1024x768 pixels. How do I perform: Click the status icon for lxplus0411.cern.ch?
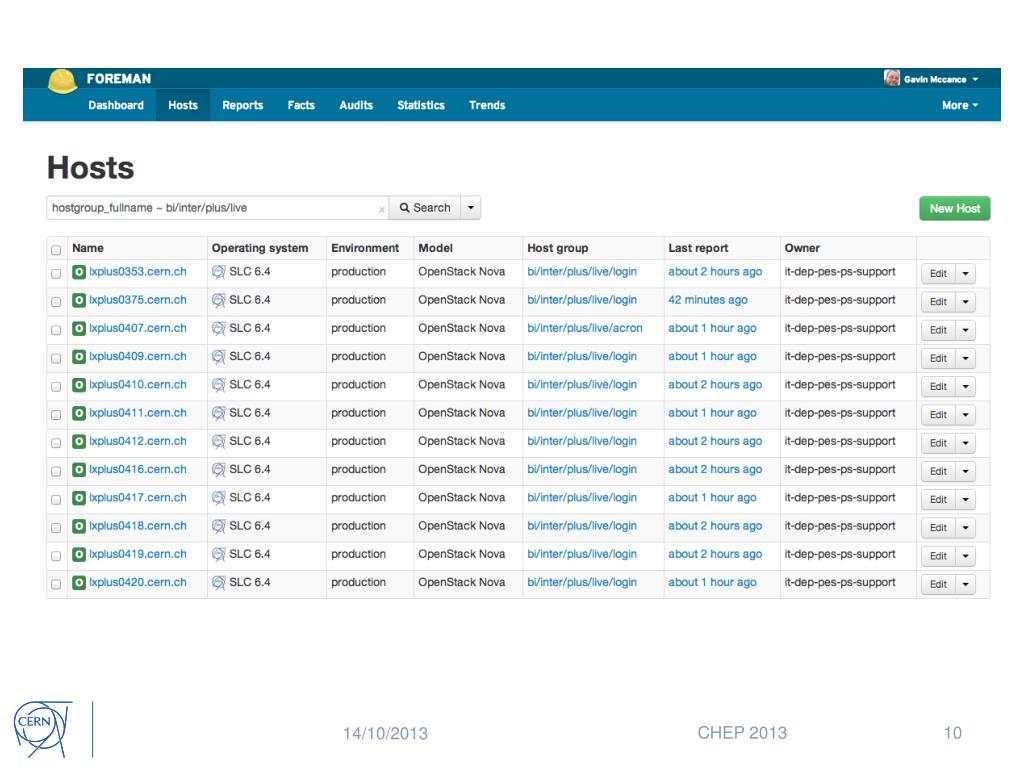click(x=79, y=413)
